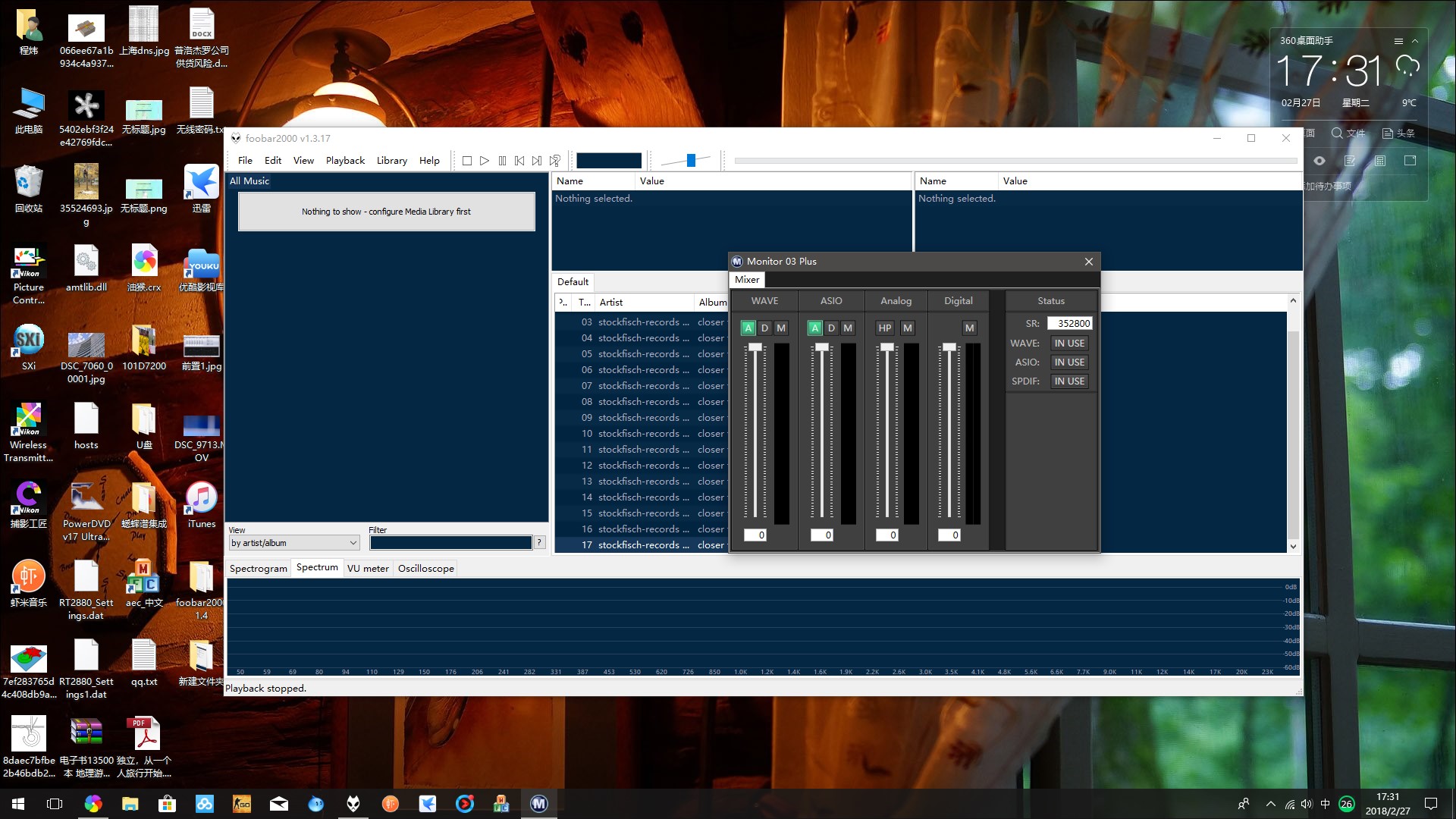Screen dimensions: 1456x819
Task: Adjust the foobar2000 volume slider
Action: [x=691, y=161]
